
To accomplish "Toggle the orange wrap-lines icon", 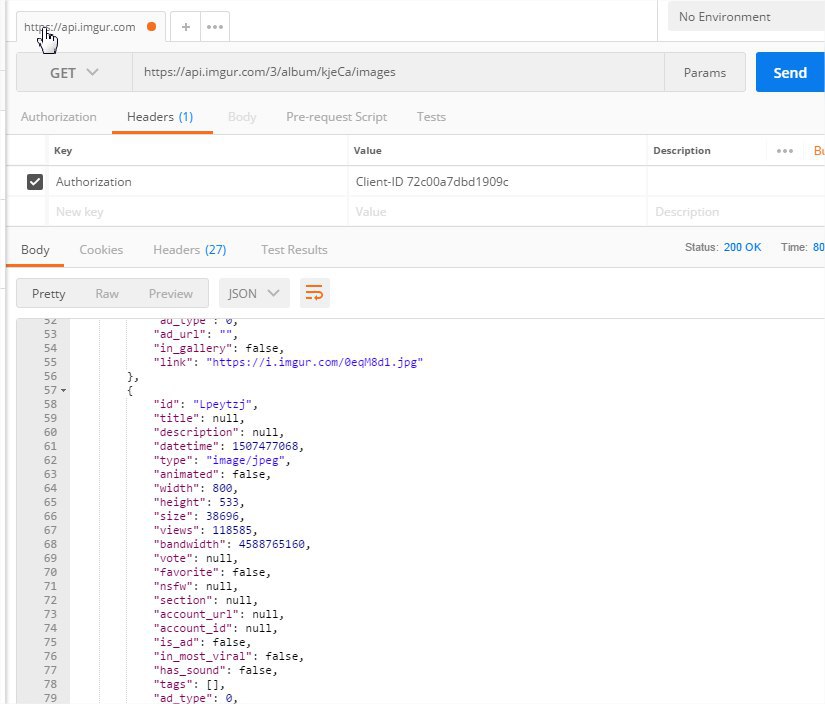I will pos(315,293).
